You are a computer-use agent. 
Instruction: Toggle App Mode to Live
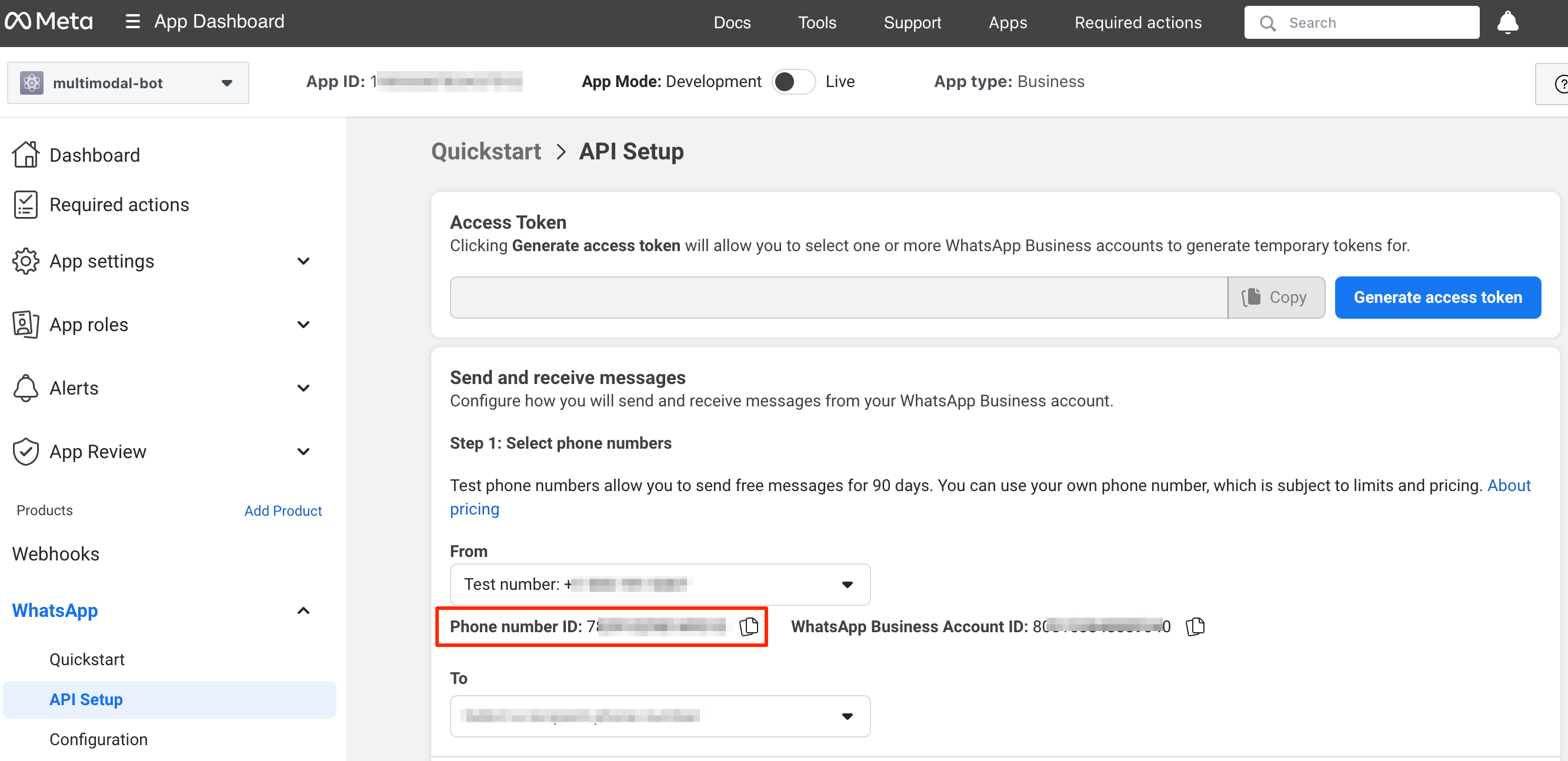pyautogui.click(x=793, y=82)
